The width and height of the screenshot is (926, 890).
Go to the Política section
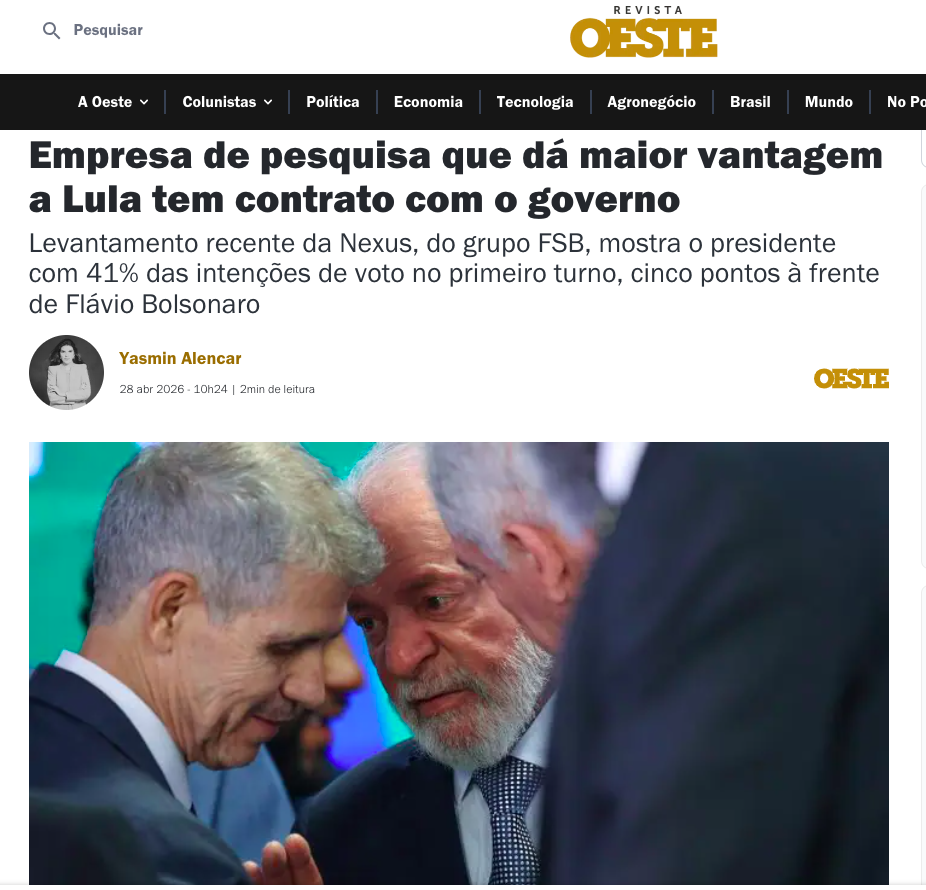(332, 102)
